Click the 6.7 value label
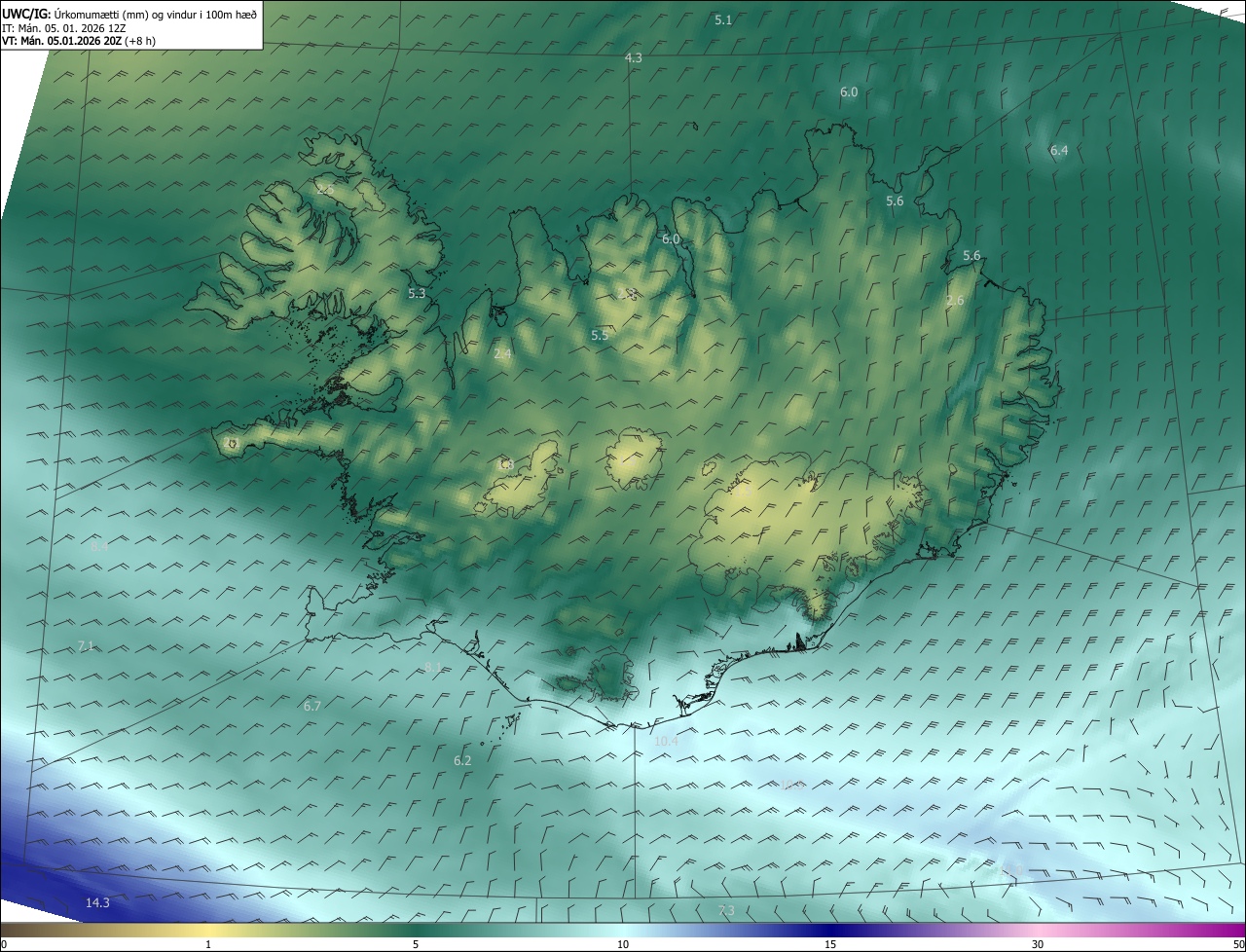 [312, 706]
